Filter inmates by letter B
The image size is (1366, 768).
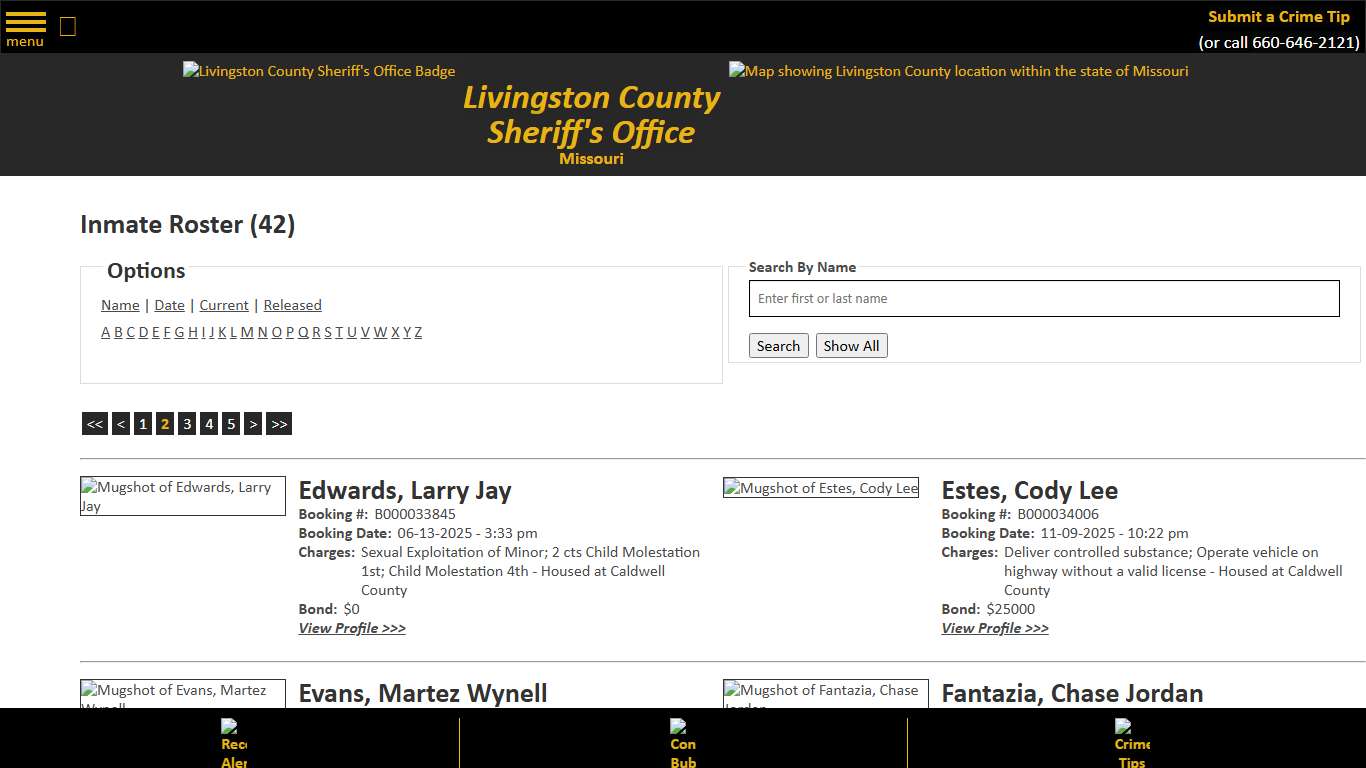pos(118,331)
